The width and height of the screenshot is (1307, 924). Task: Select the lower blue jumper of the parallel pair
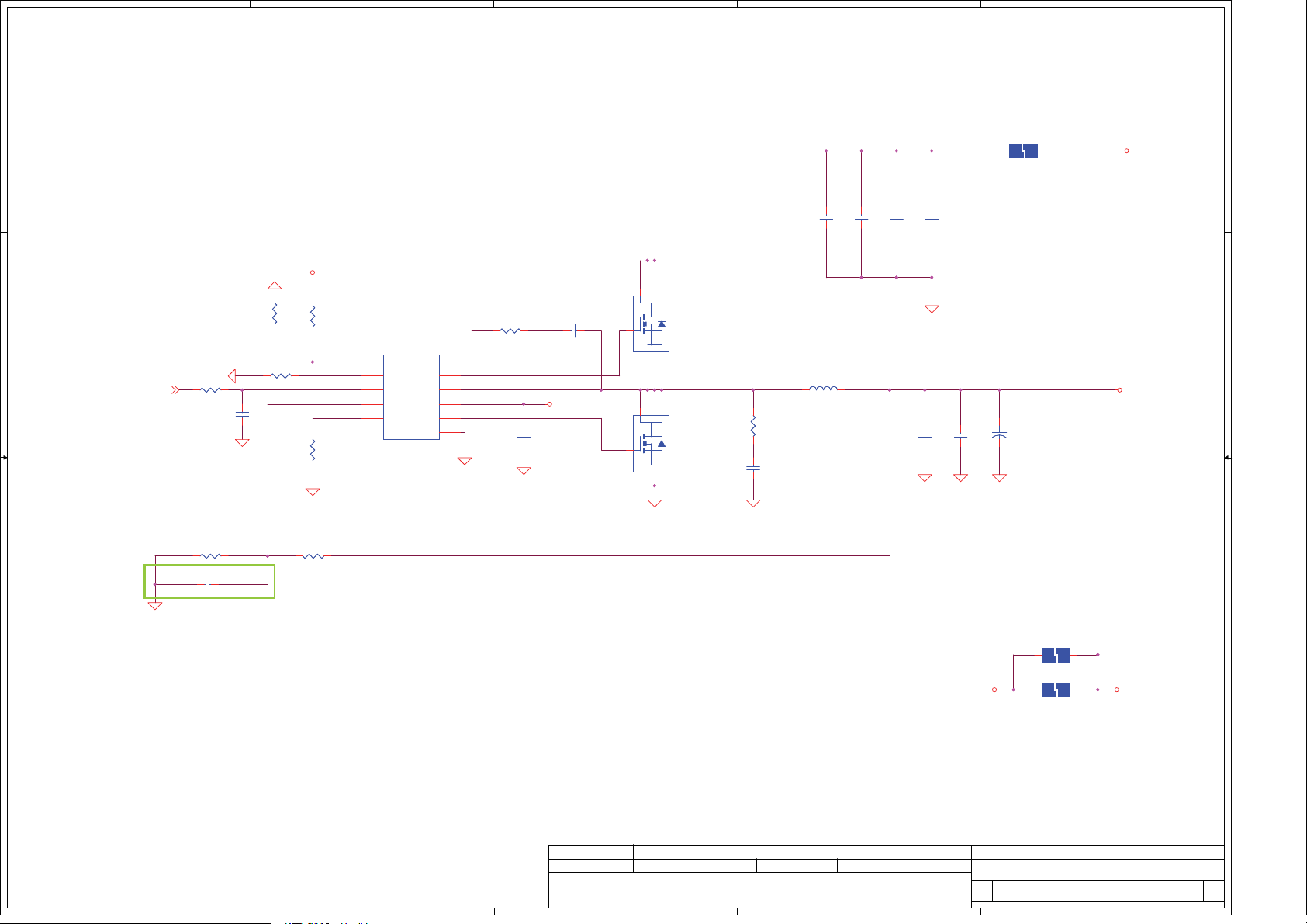point(1056,690)
